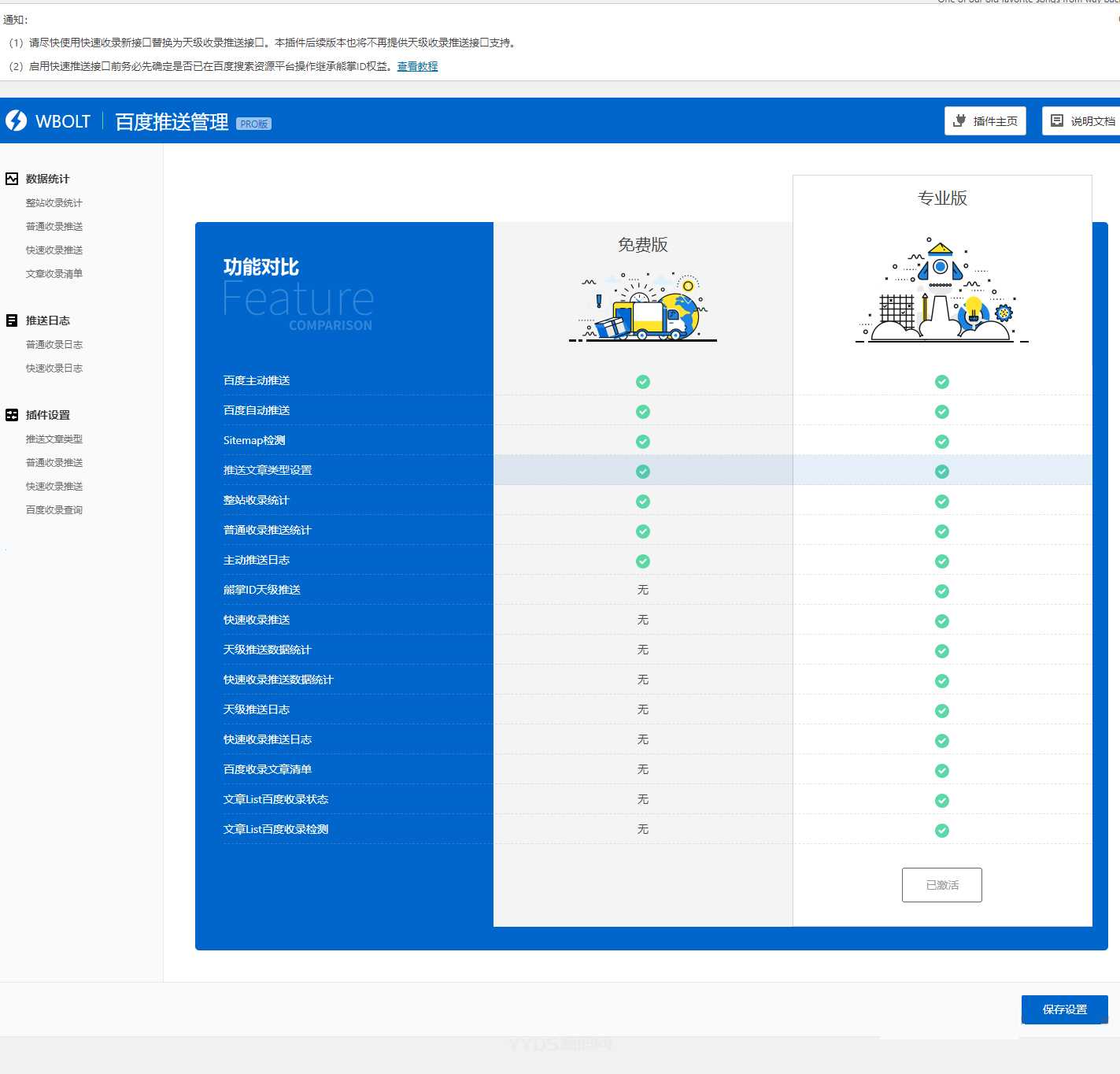Click the 数据统计 chart icon in sidebar
The image size is (1120, 1074).
(x=12, y=179)
